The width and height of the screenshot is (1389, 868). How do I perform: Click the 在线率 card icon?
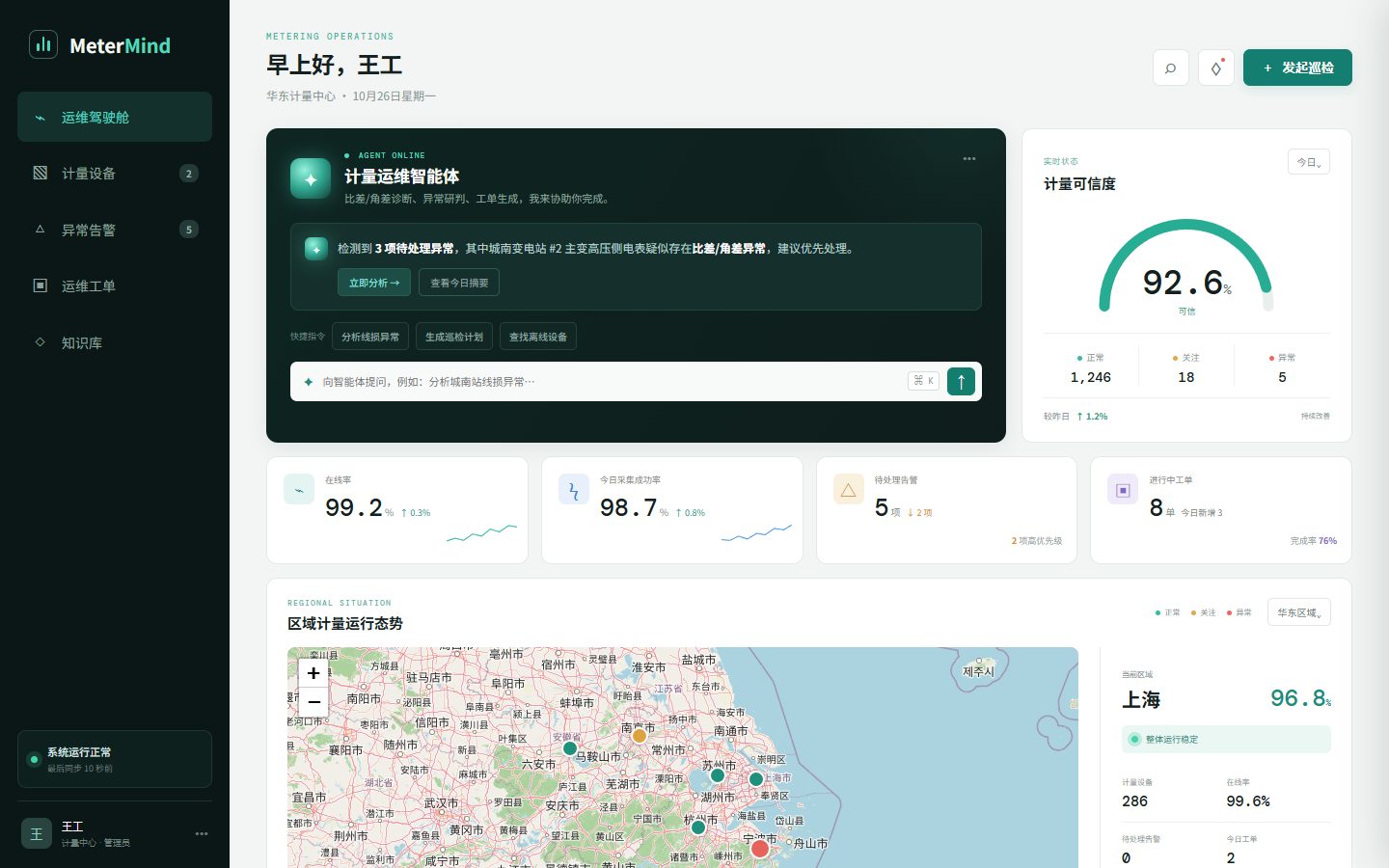coord(299,489)
